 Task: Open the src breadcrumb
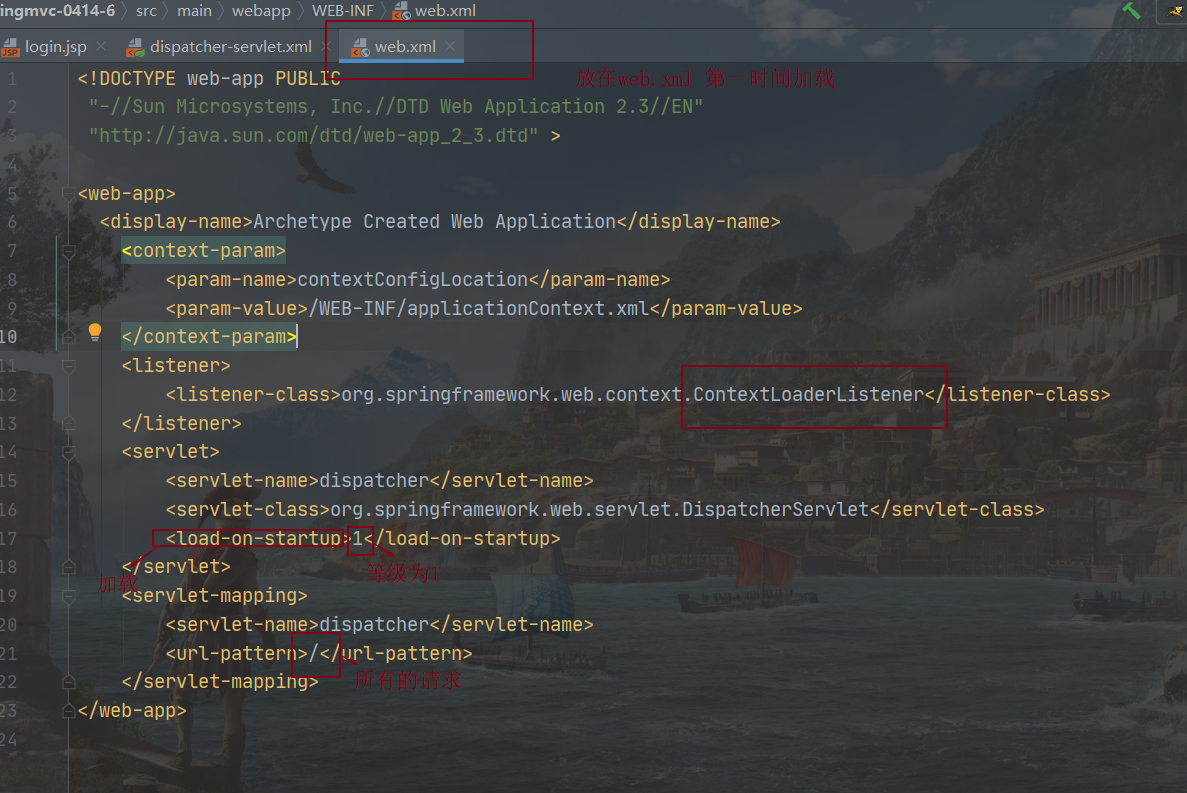coord(146,11)
